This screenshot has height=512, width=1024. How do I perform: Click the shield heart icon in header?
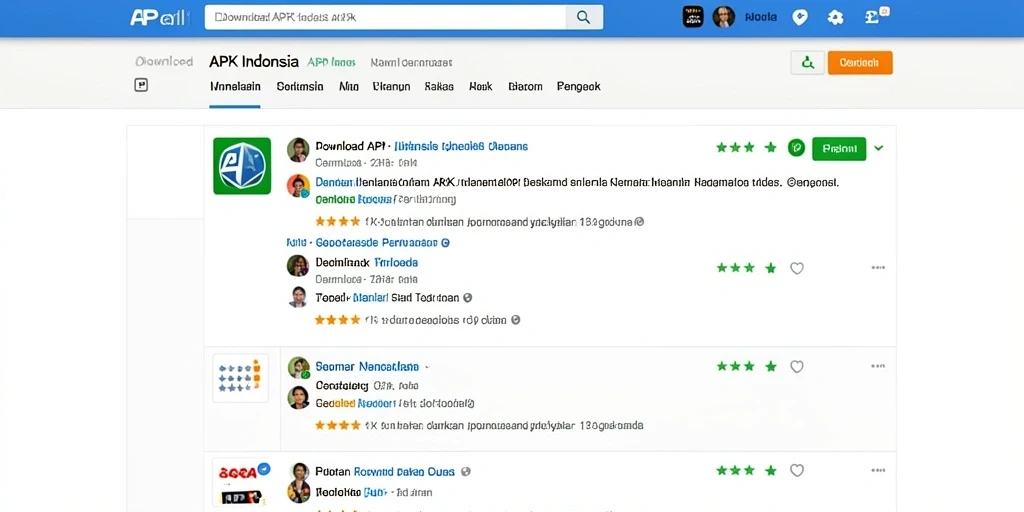click(x=800, y=18)
